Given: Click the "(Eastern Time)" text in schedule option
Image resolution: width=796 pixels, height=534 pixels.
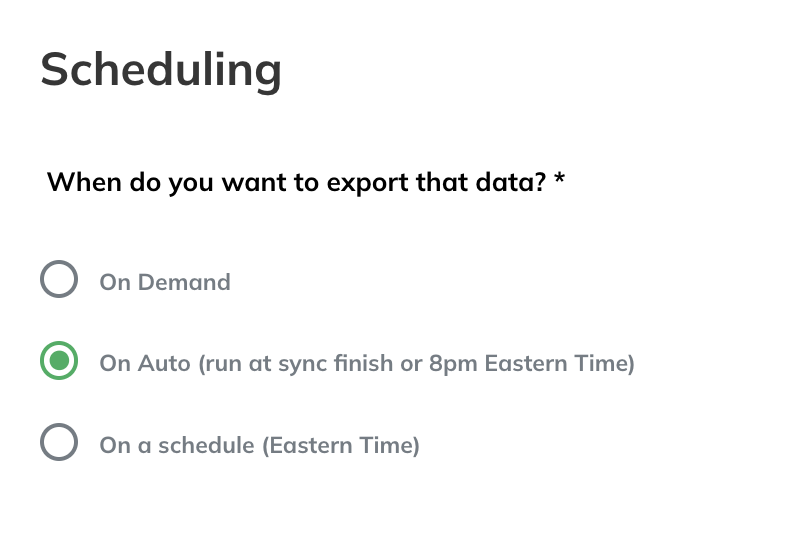Looking at the screenshot, I should (341, 445).
